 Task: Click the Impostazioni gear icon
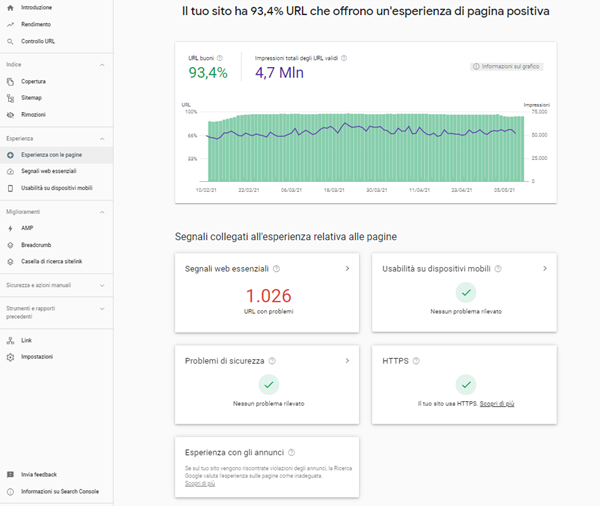point(10,357)
